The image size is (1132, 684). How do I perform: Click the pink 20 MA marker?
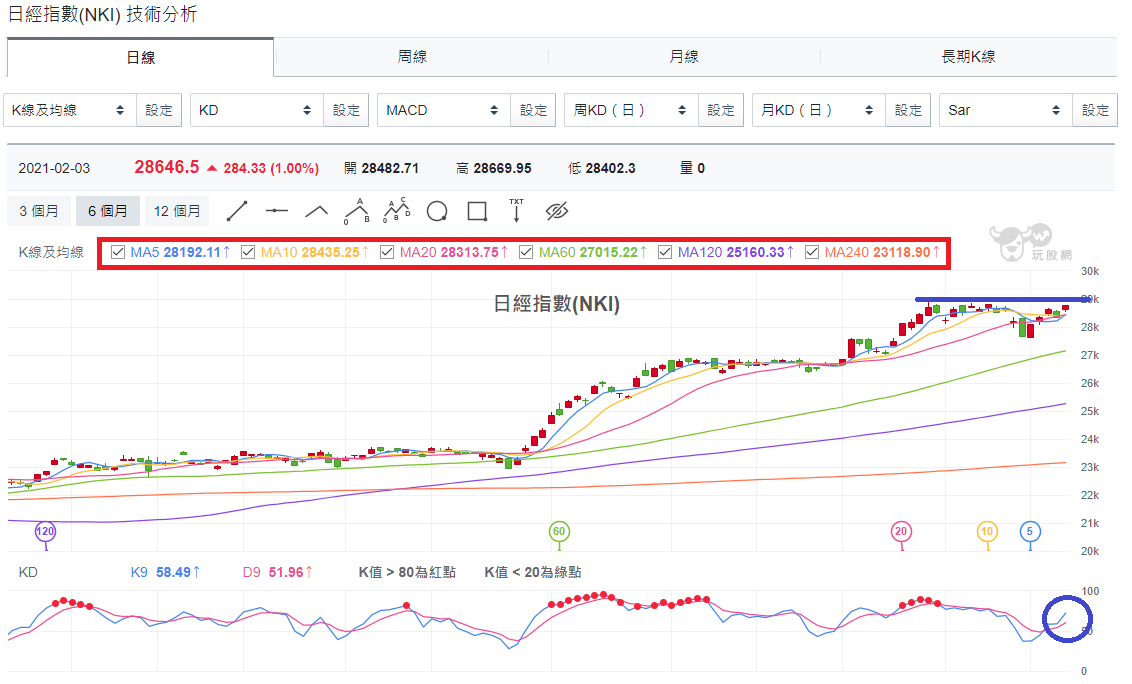coord(901,532)
